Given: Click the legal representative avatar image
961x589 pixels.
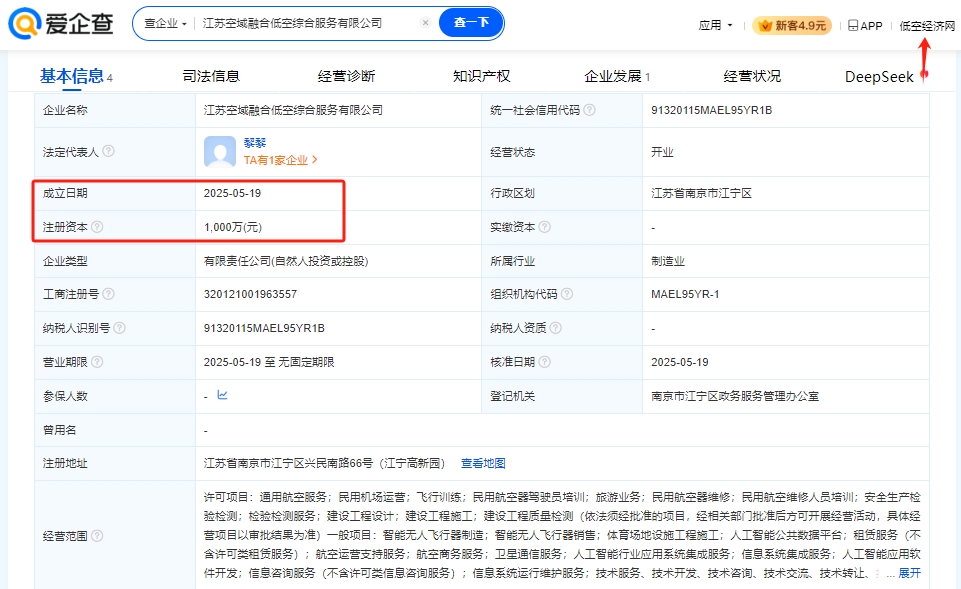Looking at the screenshot, I should pos(220,151).
